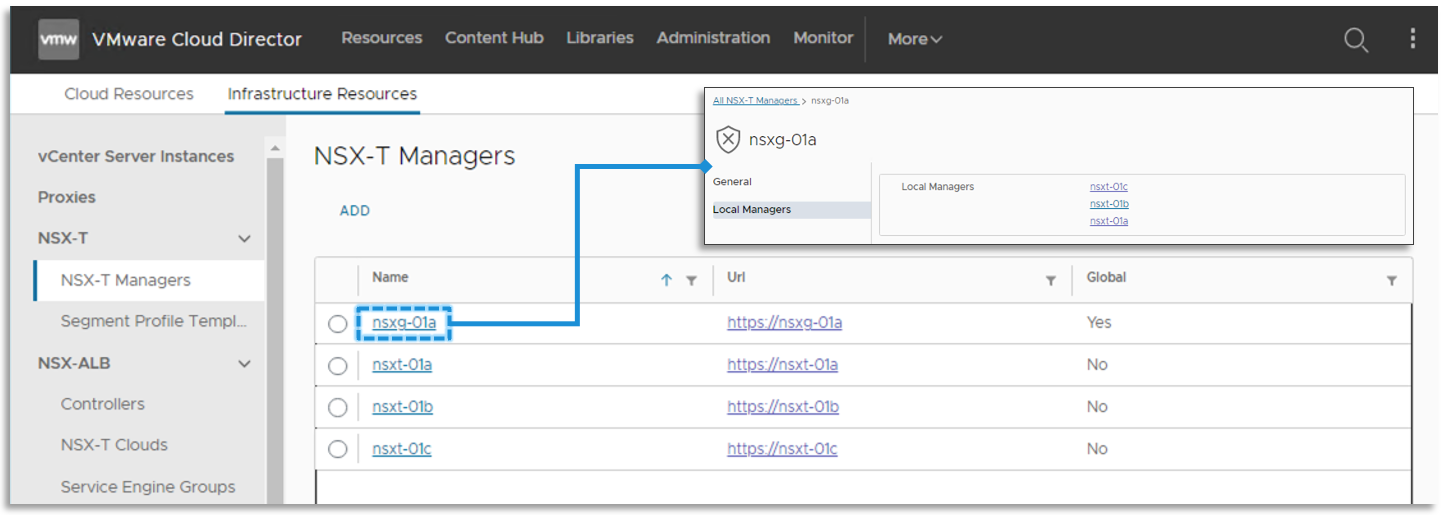Viewport: 1444px width, 515px height.
Task: Collapse the NSX-T sidebar section
Action: [244, 239]
